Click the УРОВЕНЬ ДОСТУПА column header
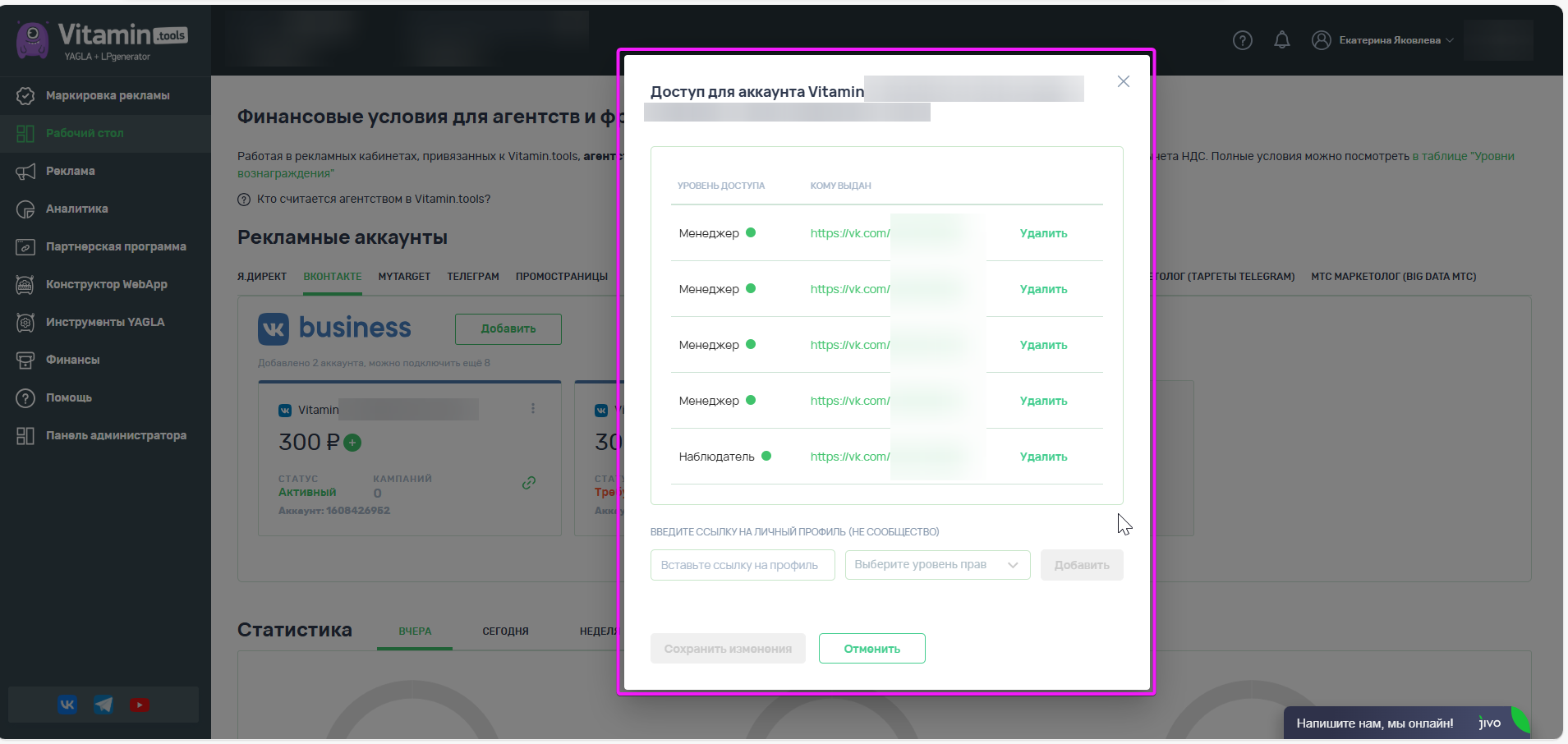 point(721,186)
